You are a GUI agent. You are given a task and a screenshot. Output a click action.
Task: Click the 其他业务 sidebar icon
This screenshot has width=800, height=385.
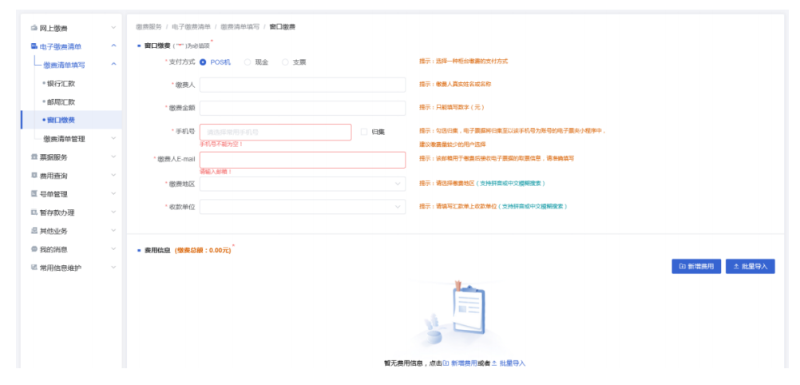[x=34, y=230]
